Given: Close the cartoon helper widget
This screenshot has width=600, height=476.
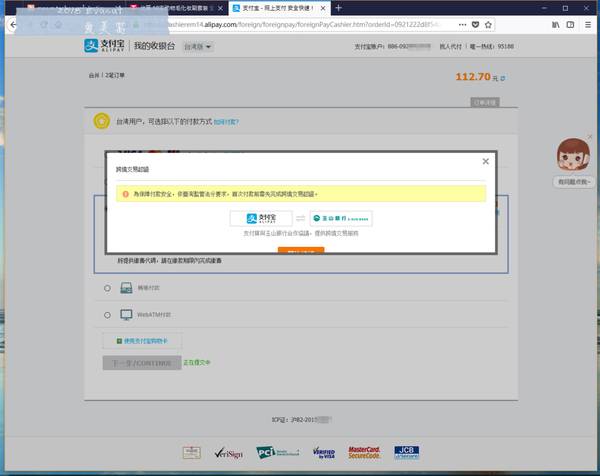Looking at the screenshot, I should pyautogui.click(x=590, y=137).
